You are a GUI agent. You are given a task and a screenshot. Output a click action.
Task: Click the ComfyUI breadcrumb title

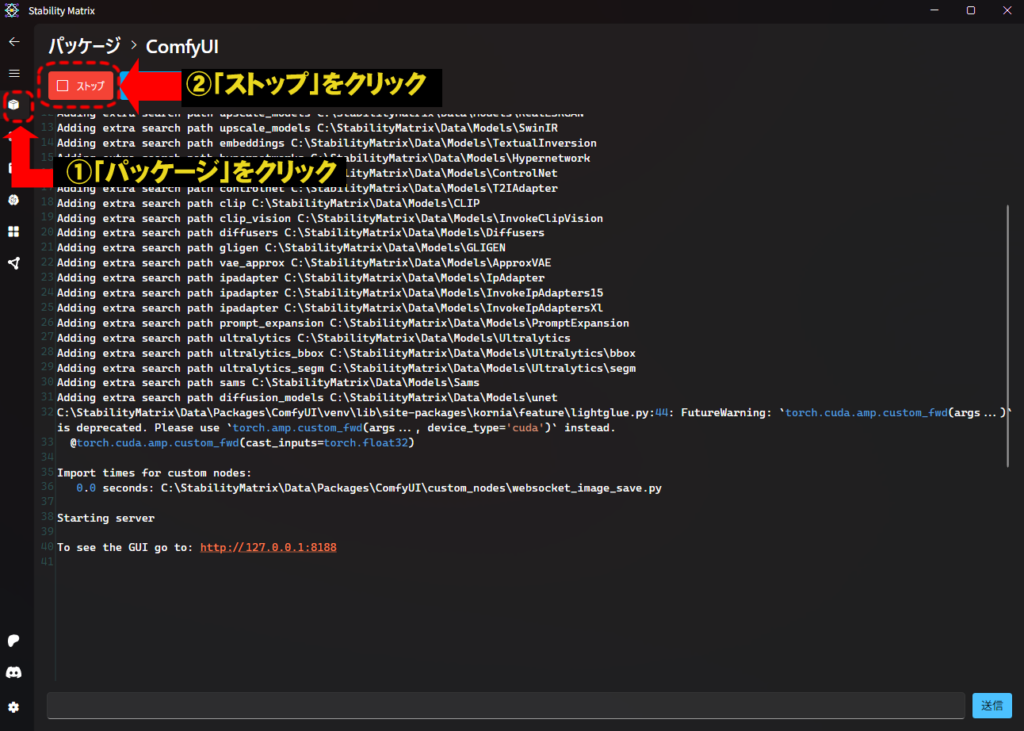pos(182,47)
